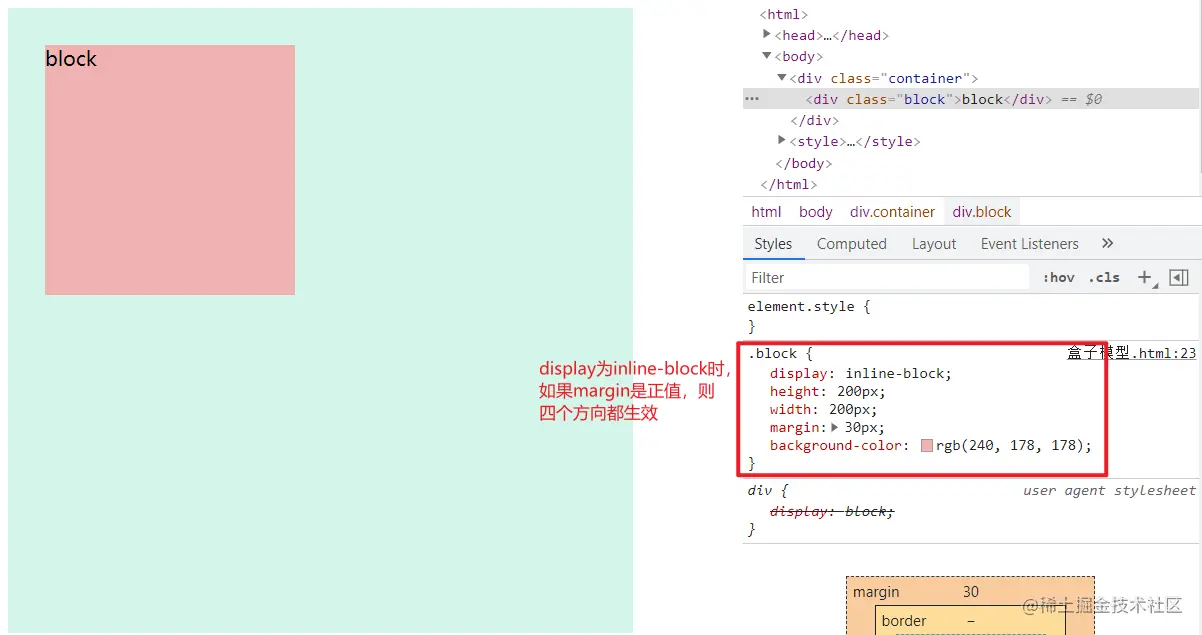Click the ellipsis actions icon on selected row
The image size is (1202, 635).
tap(752, 99)
